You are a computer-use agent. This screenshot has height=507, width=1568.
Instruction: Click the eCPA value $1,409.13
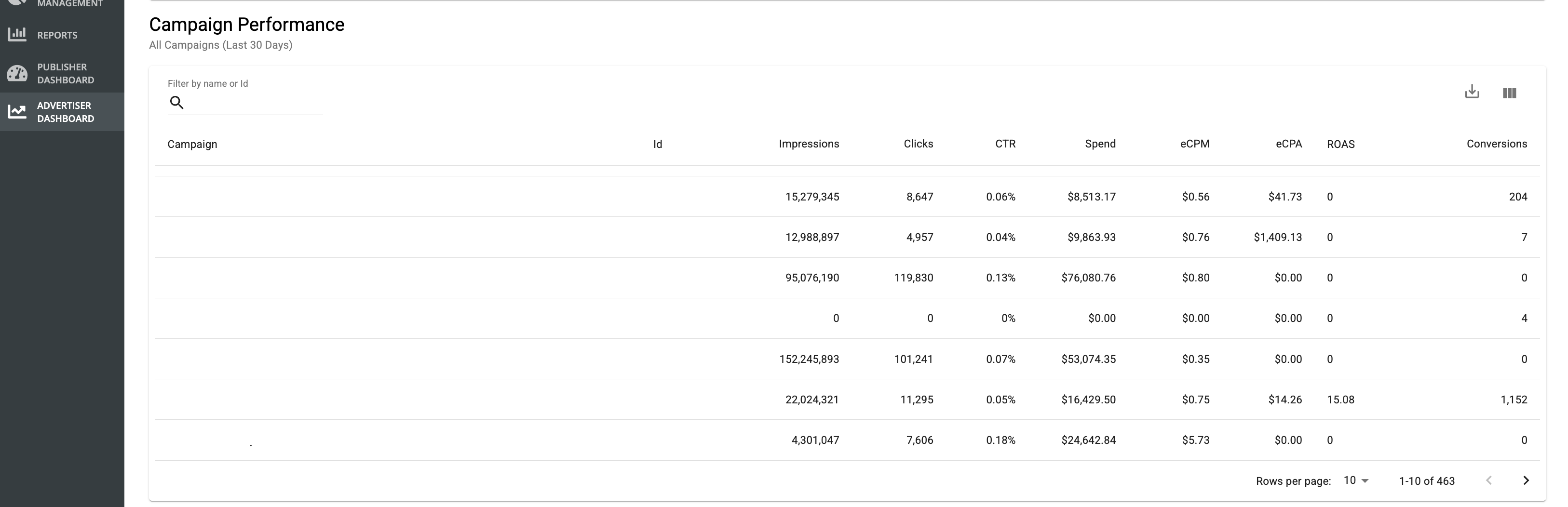(x=1278, y=238)
